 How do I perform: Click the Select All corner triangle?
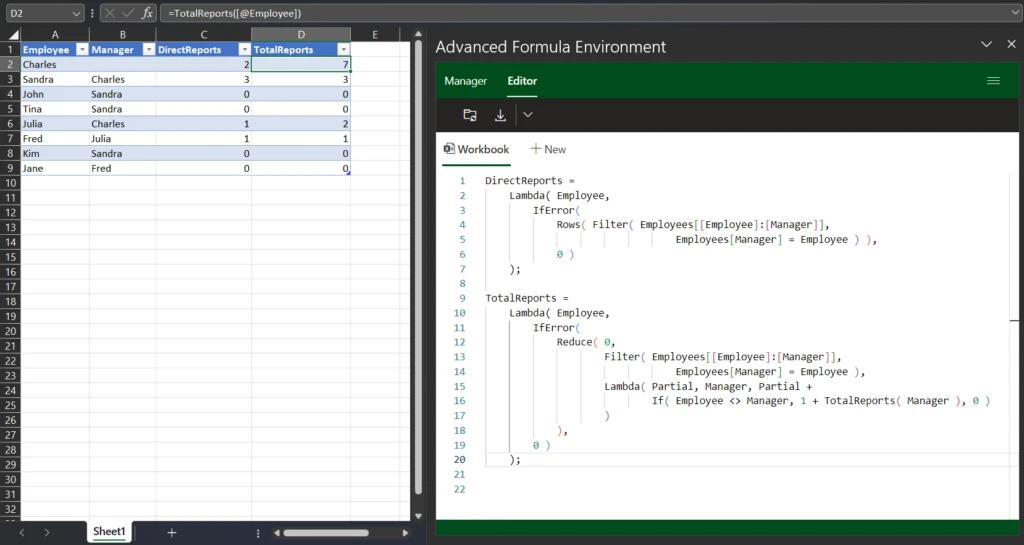coord(14,35)
